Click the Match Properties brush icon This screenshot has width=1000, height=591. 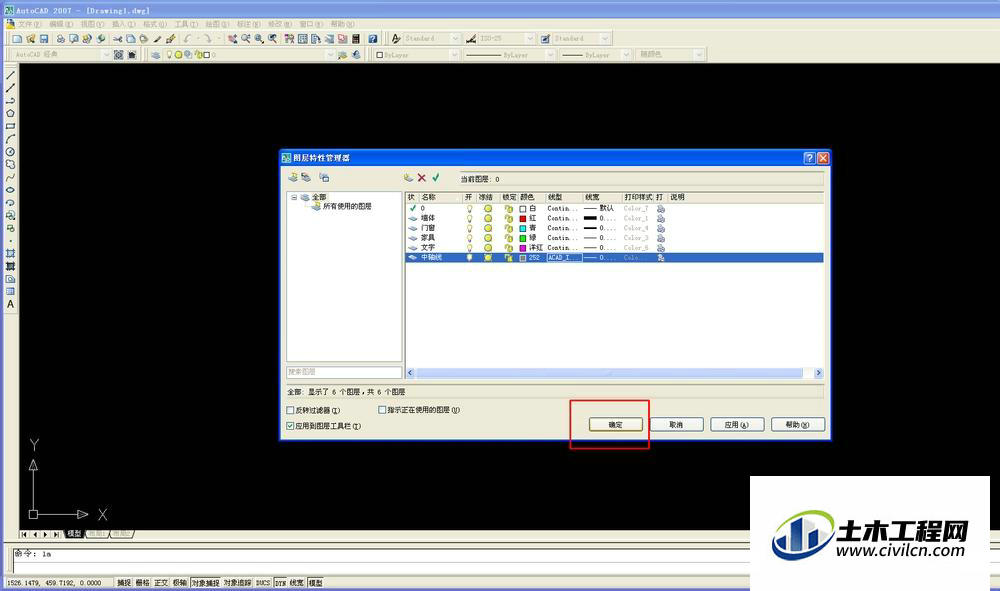170,39
